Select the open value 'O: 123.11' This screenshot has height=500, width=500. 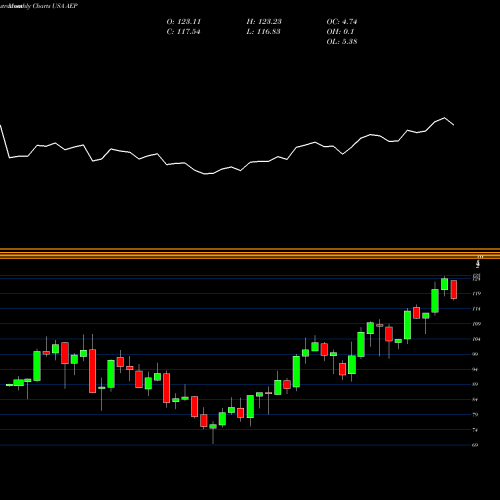click(184, 22)
